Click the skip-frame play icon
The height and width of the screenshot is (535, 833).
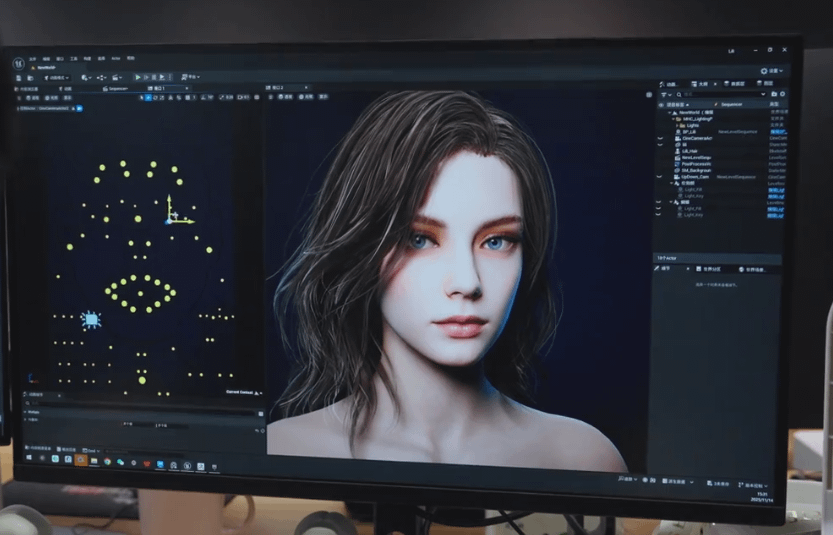(147, 78)
